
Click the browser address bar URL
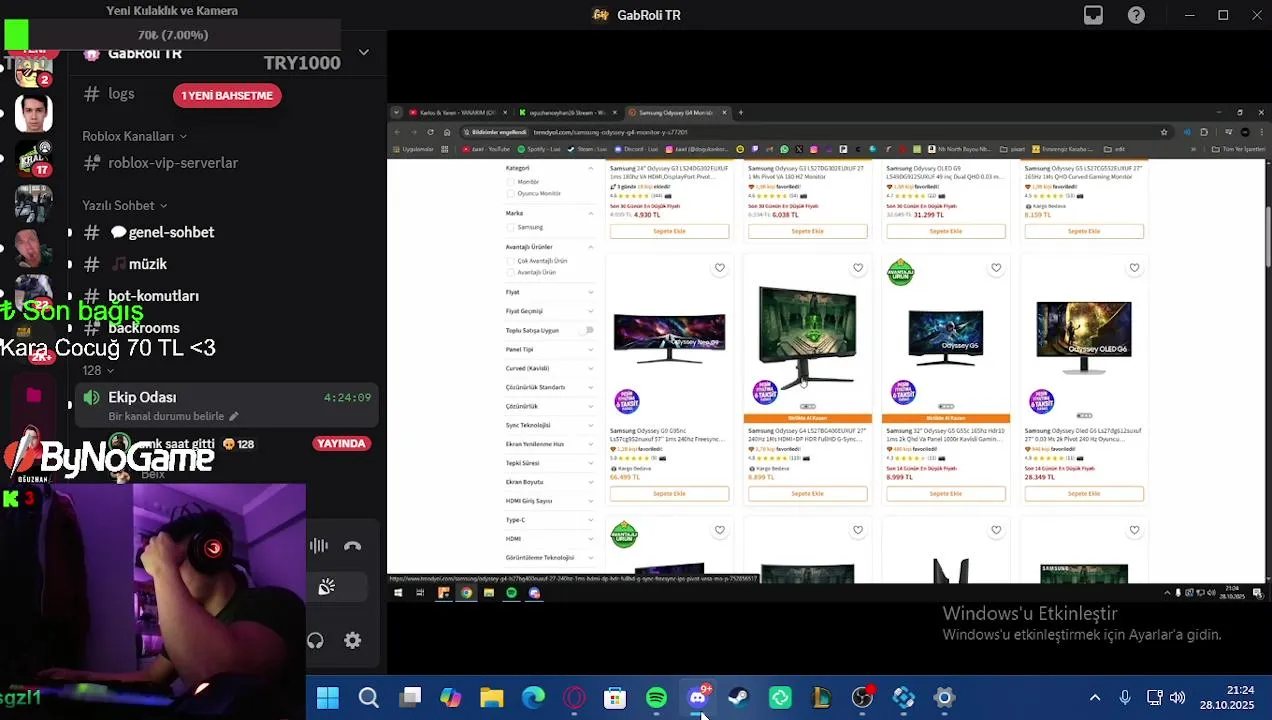click(x=611, y=132)
